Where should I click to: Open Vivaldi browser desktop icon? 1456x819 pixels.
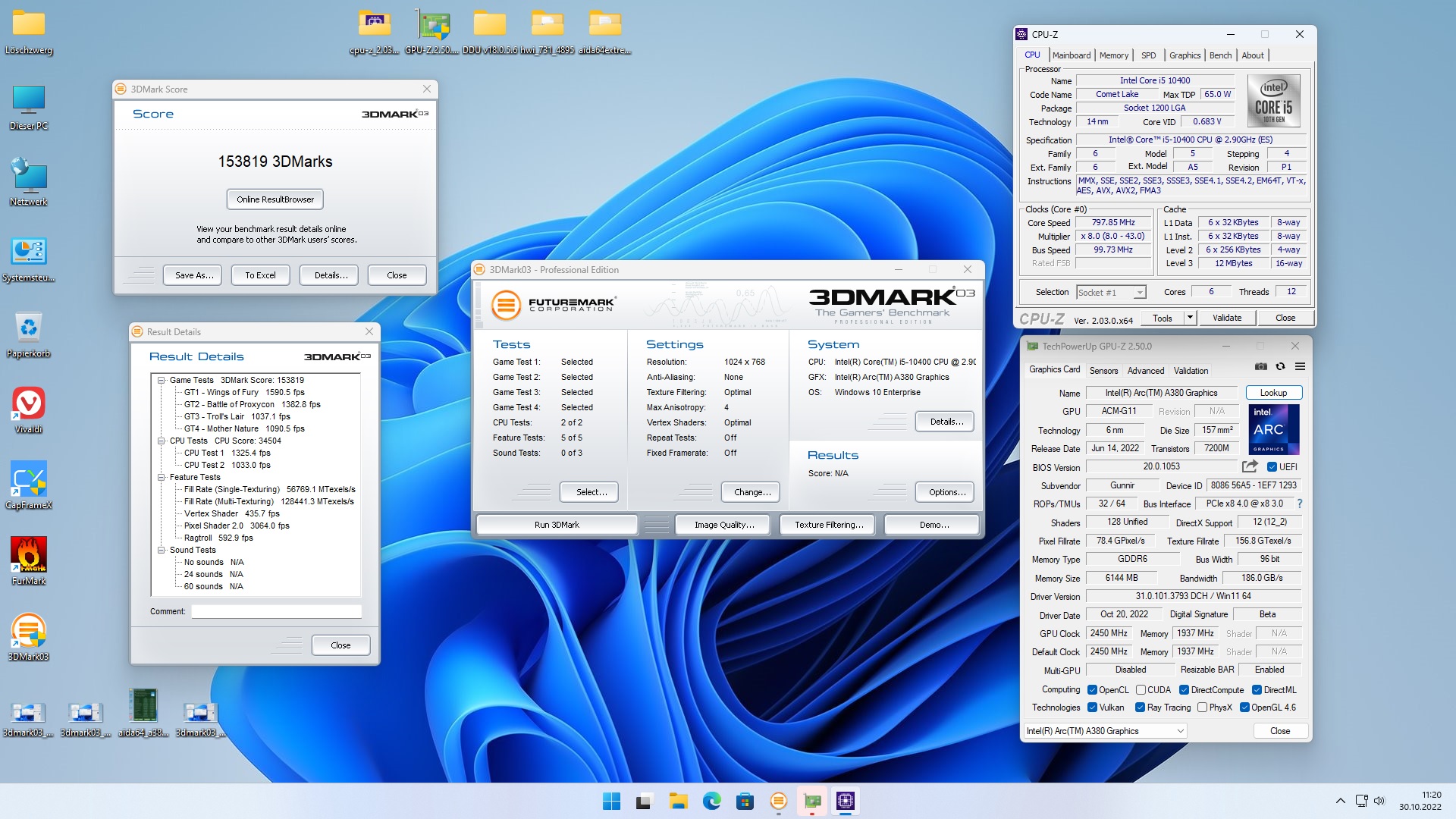(x=29, y=403)
